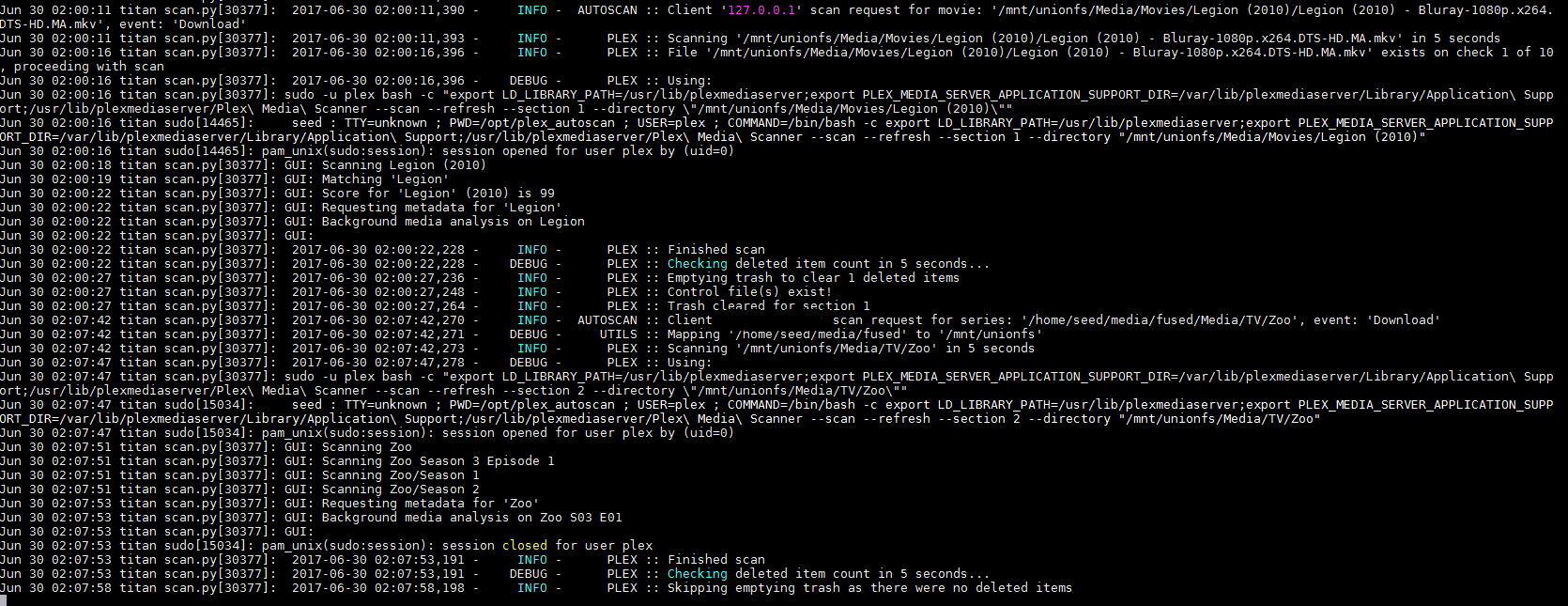Click 'Using:' on the 02:07:47,278 line

pos(689,363)
